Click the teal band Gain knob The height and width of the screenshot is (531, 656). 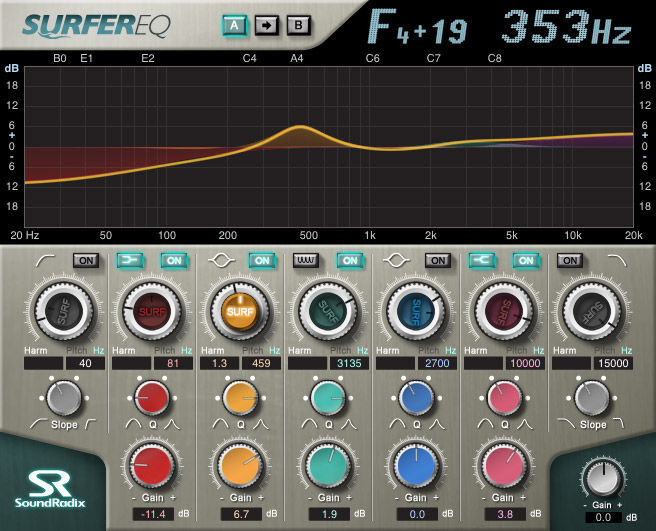tap(328, 466)
